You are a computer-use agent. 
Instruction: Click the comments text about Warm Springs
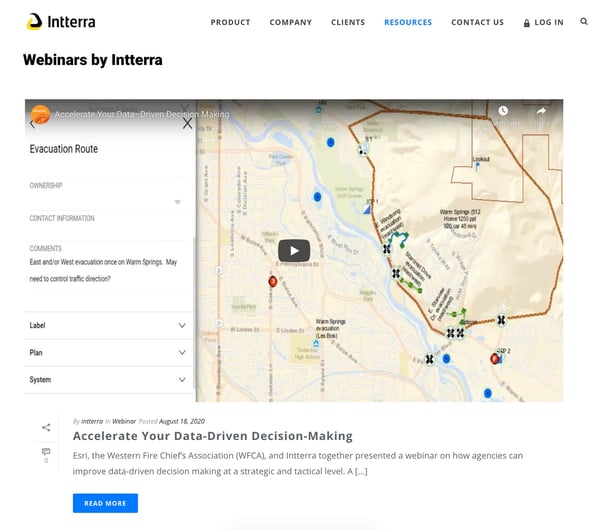pos(103,270)
